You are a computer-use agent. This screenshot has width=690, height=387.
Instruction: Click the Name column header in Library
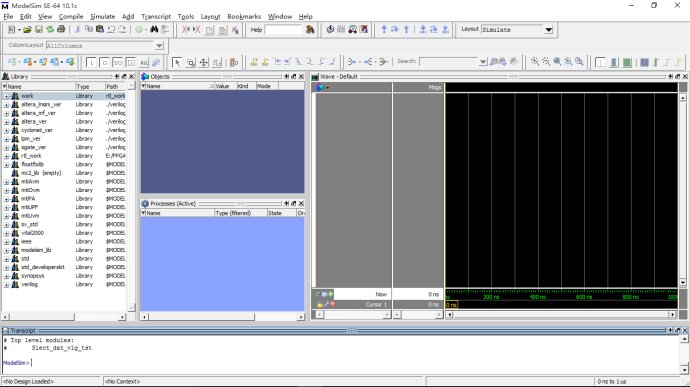[39, 86]
